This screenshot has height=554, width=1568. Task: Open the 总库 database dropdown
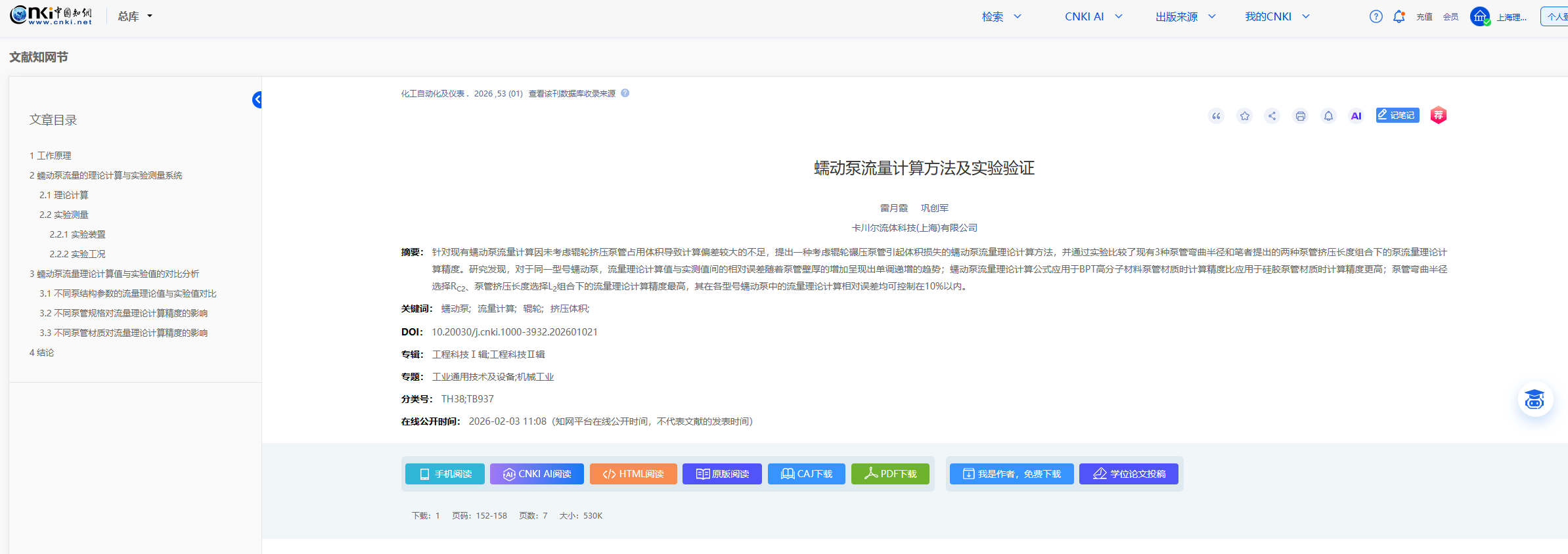135,16
